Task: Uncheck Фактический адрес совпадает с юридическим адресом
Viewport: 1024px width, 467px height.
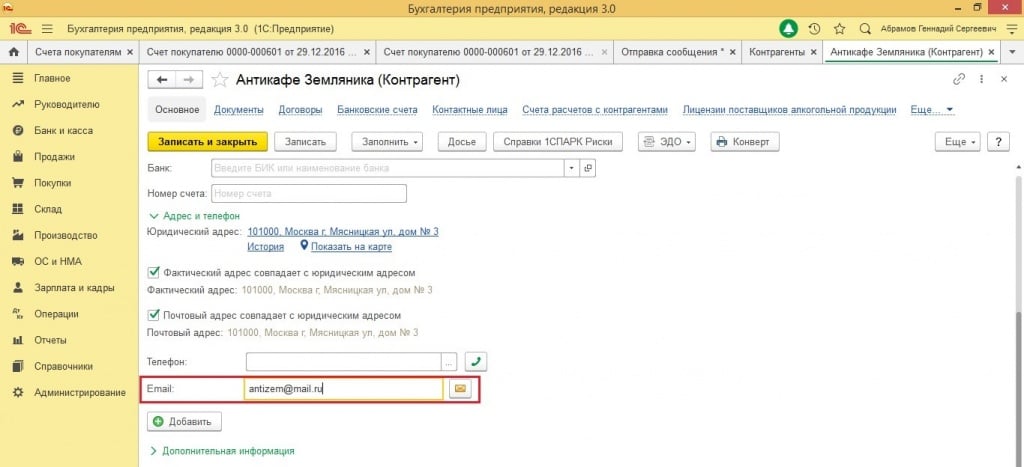Action: [154, 272]
